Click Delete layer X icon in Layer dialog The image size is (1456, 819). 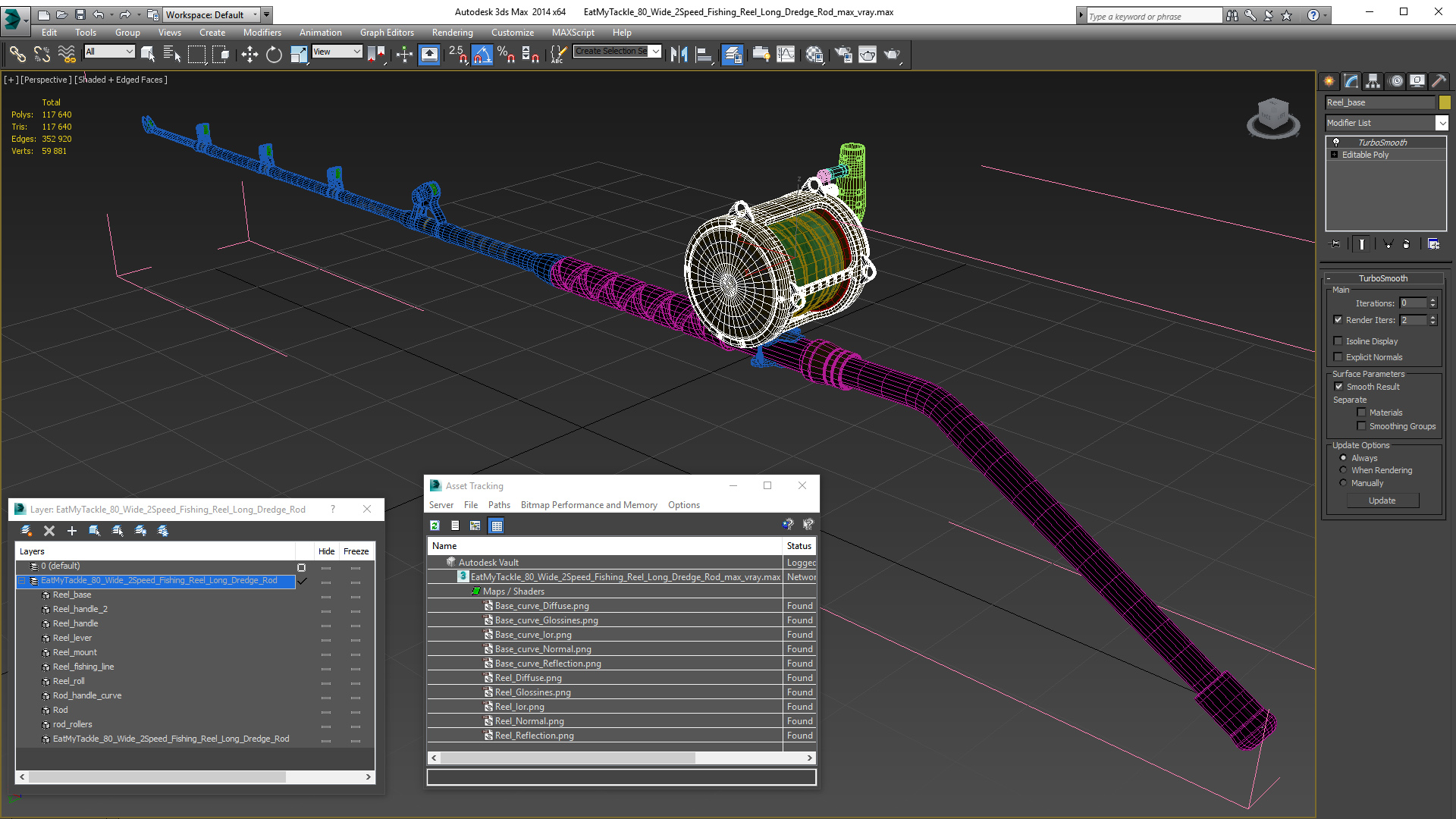49,531
